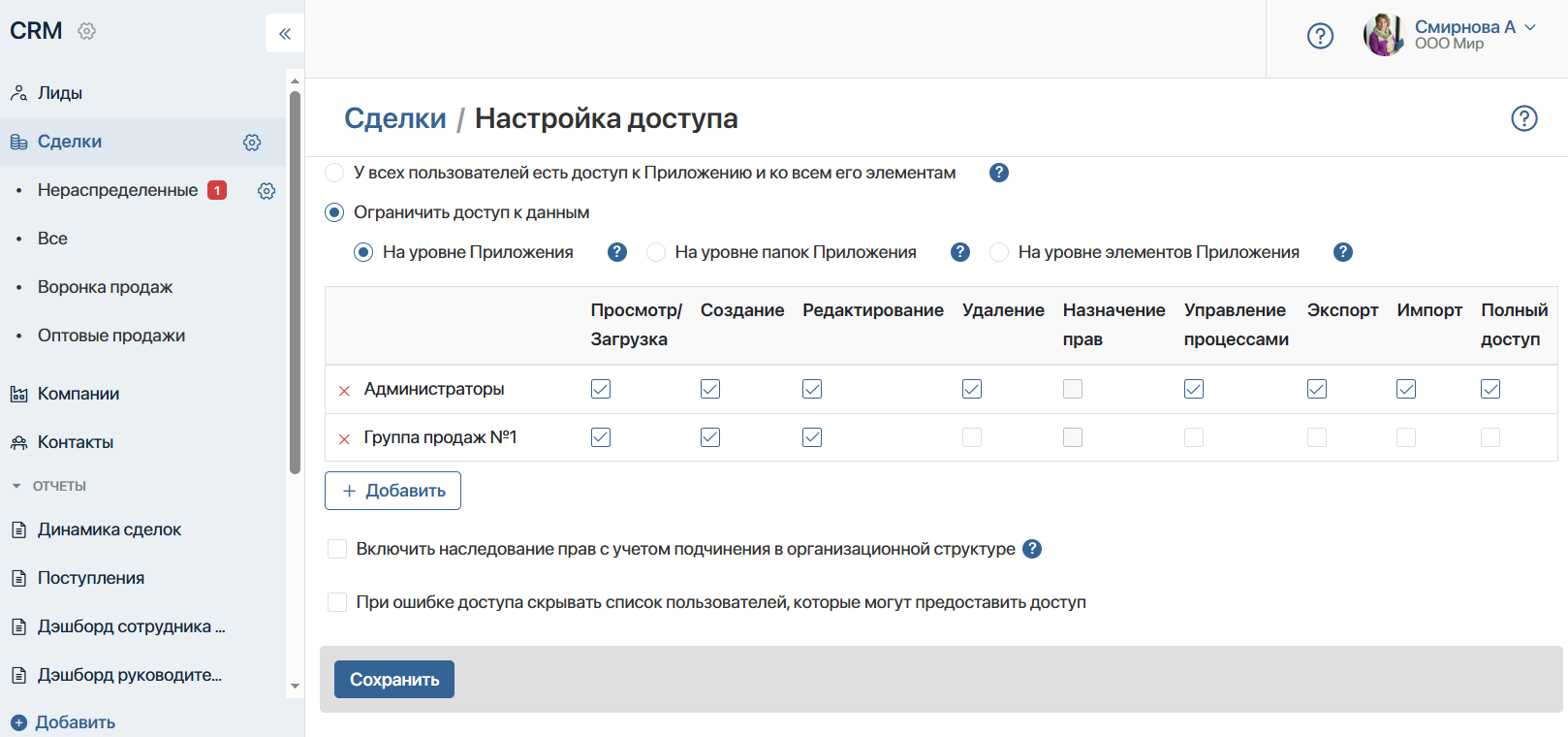Select Ограничить доступ к данным radio
Image resolution: width=1568 pixels, height=737 pixels.
point(334,212)
